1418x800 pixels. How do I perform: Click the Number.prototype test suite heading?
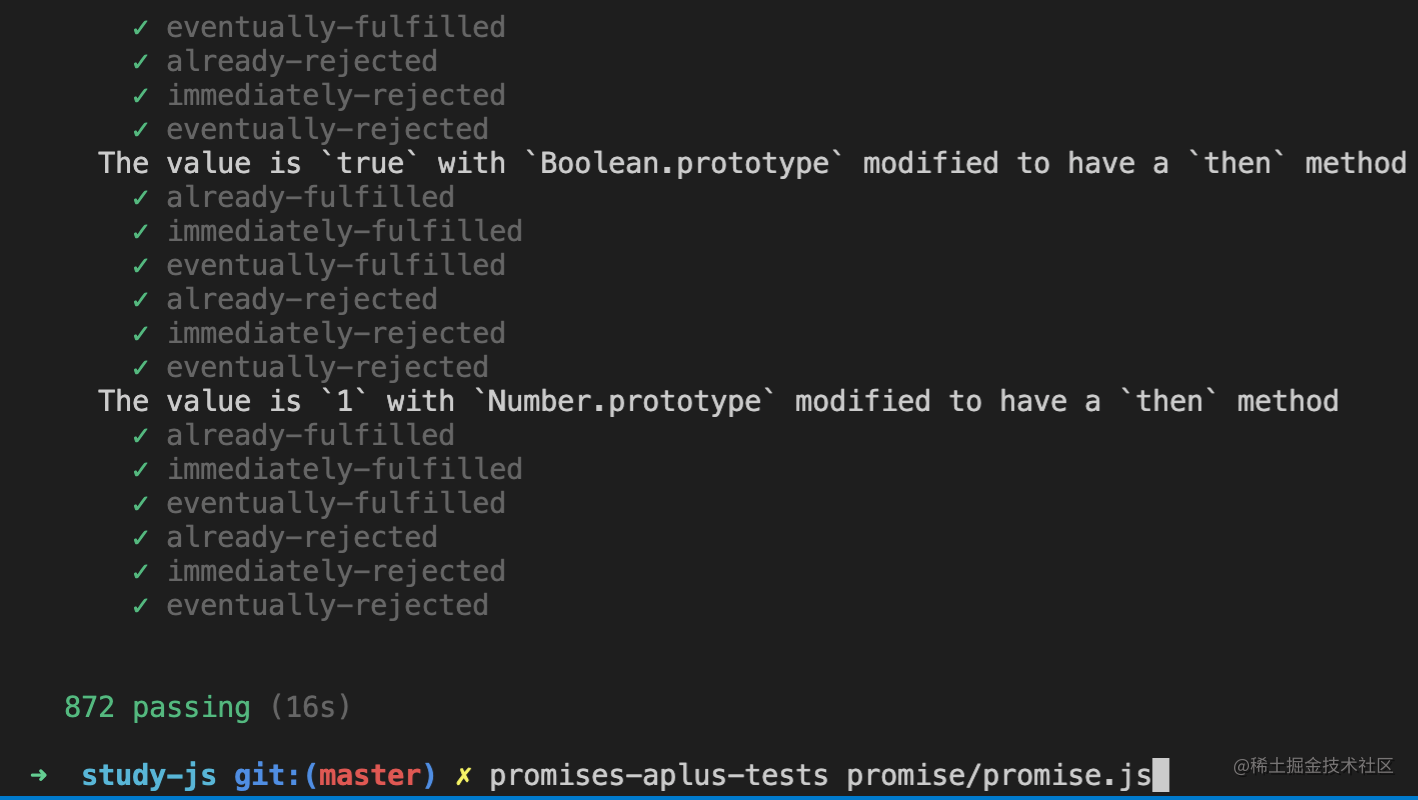(718, 401)
